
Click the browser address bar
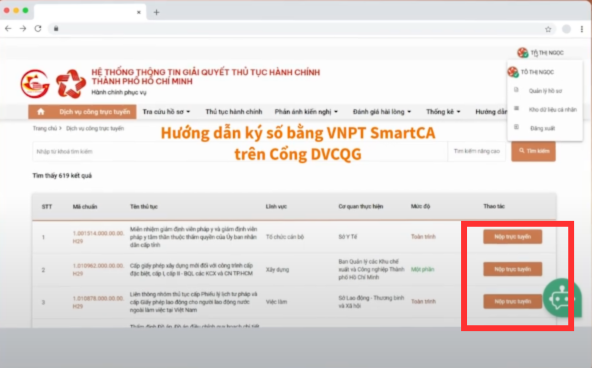point(302,29)
